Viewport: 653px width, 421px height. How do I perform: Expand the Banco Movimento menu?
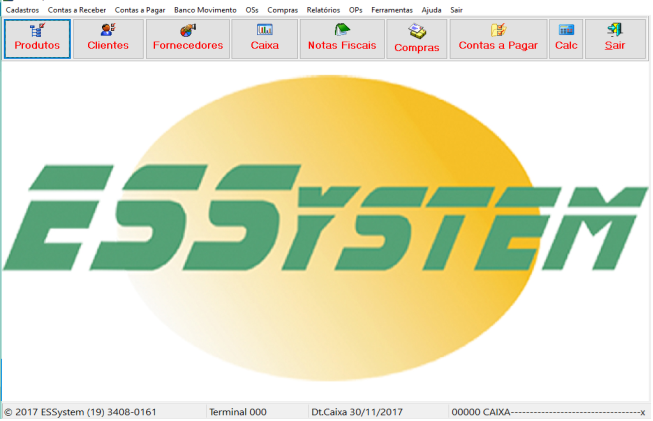click(205, 9)
